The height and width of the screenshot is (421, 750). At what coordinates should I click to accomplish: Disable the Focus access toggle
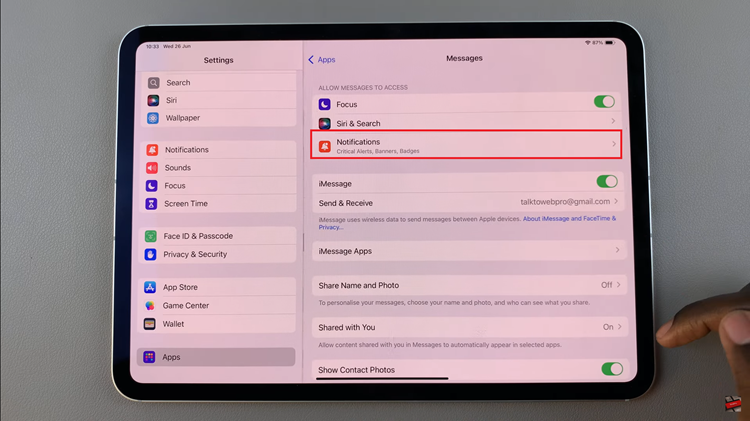(x=604, y=101)
